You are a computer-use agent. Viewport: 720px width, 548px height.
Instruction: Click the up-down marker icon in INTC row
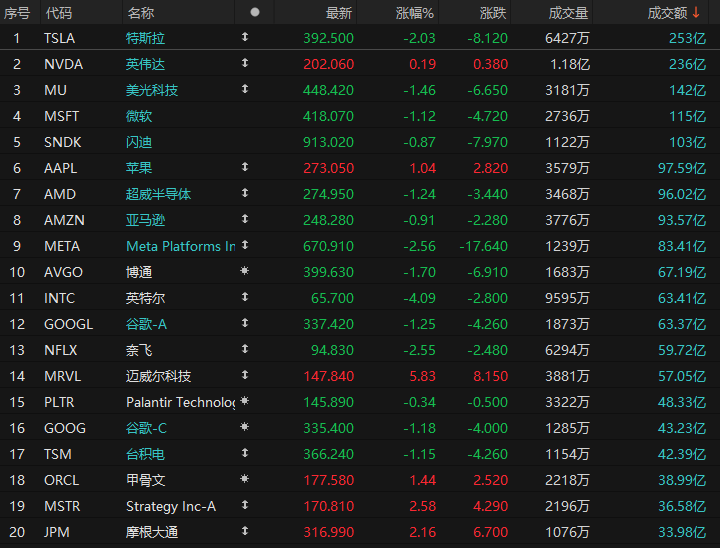(x=245, y=297)
